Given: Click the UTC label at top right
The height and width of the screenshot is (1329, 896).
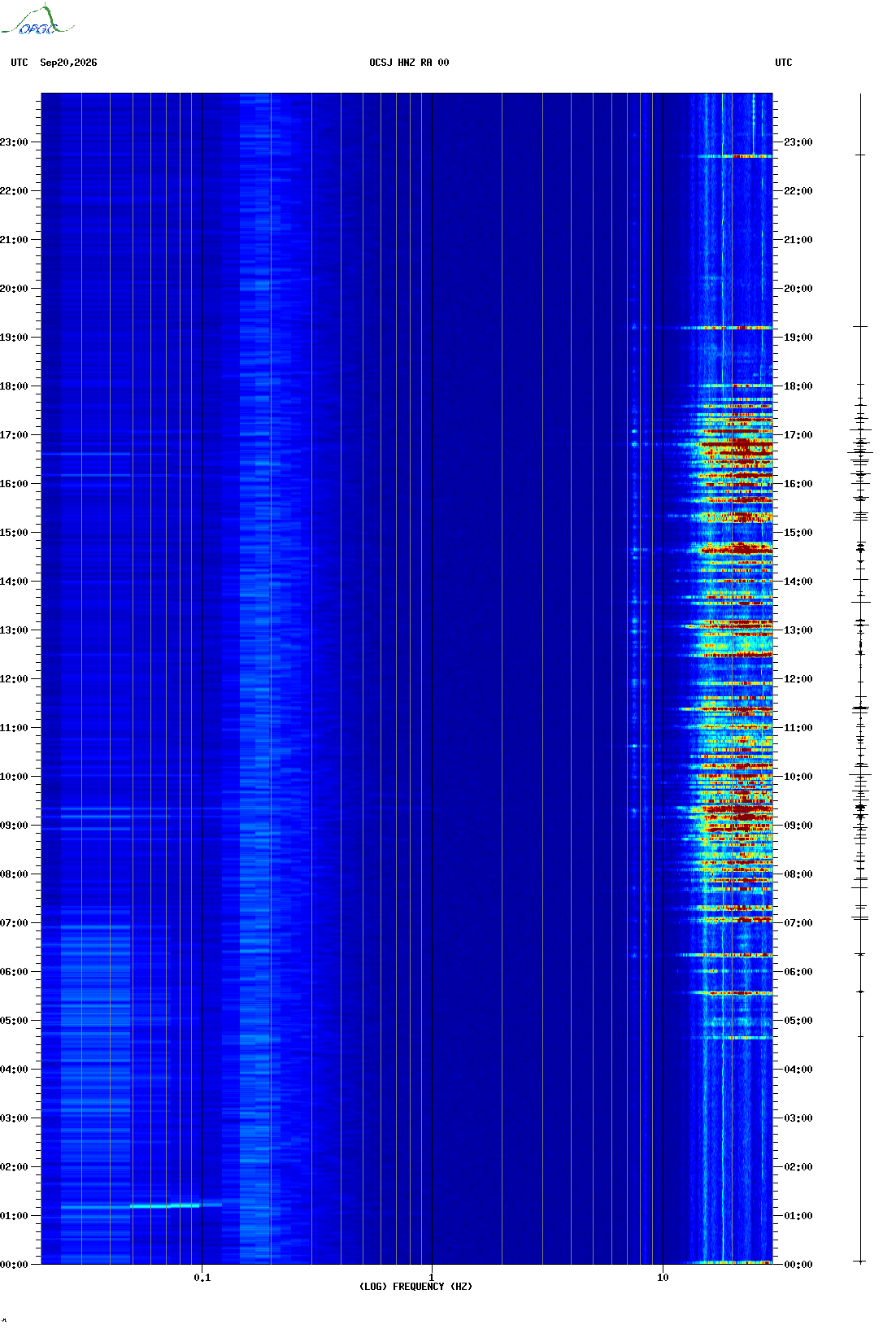Looking at the screenshot, I should pos(784,63).
